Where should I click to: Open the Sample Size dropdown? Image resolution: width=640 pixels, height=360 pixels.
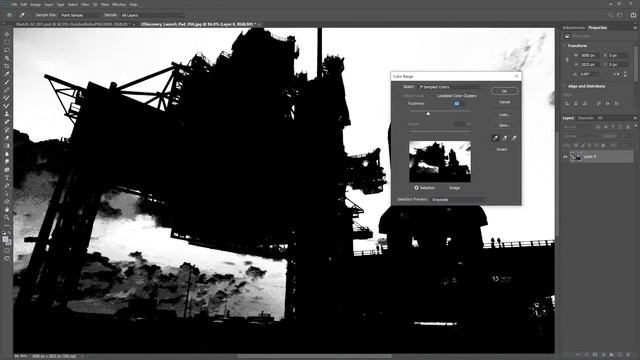pos(79,15)
